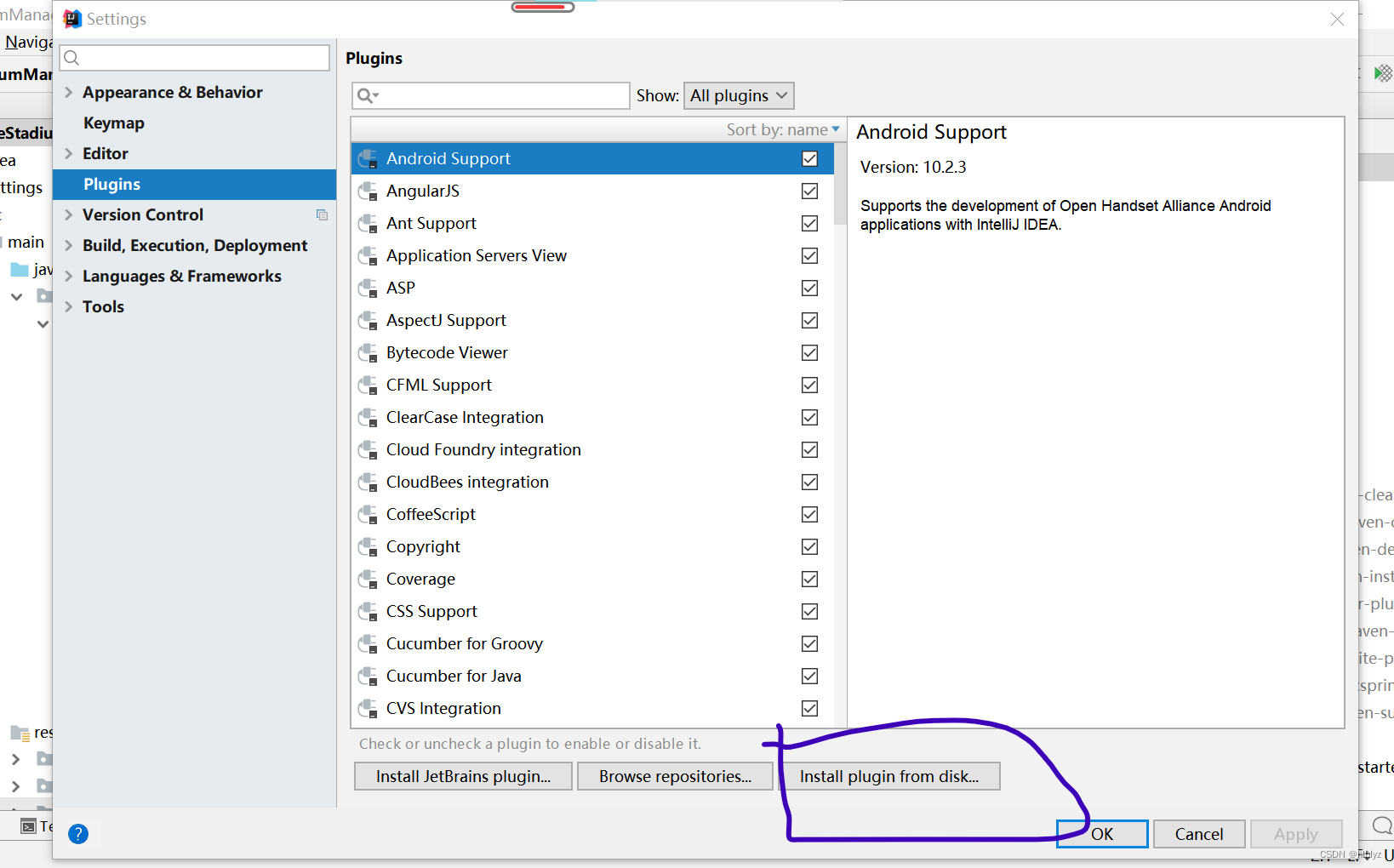1394x868 pixels.
Task: Click the Coverage plugin icon
Action: pos(368,579)
